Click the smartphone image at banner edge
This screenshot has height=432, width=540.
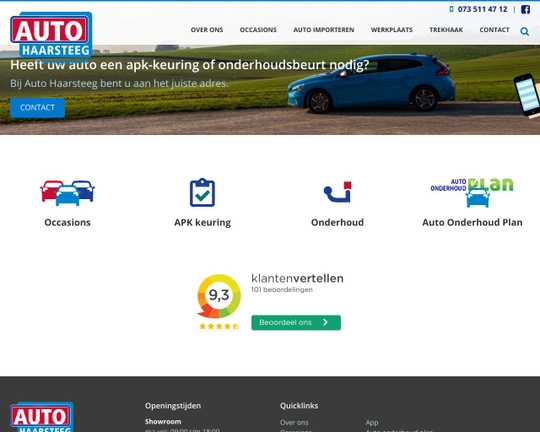click(527, 95)
